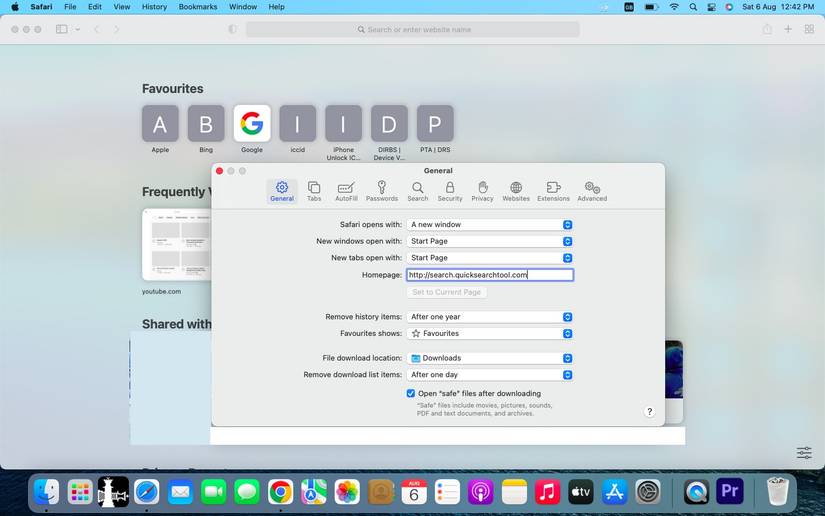Open the AutoFill preferences pane

point(346,191)
